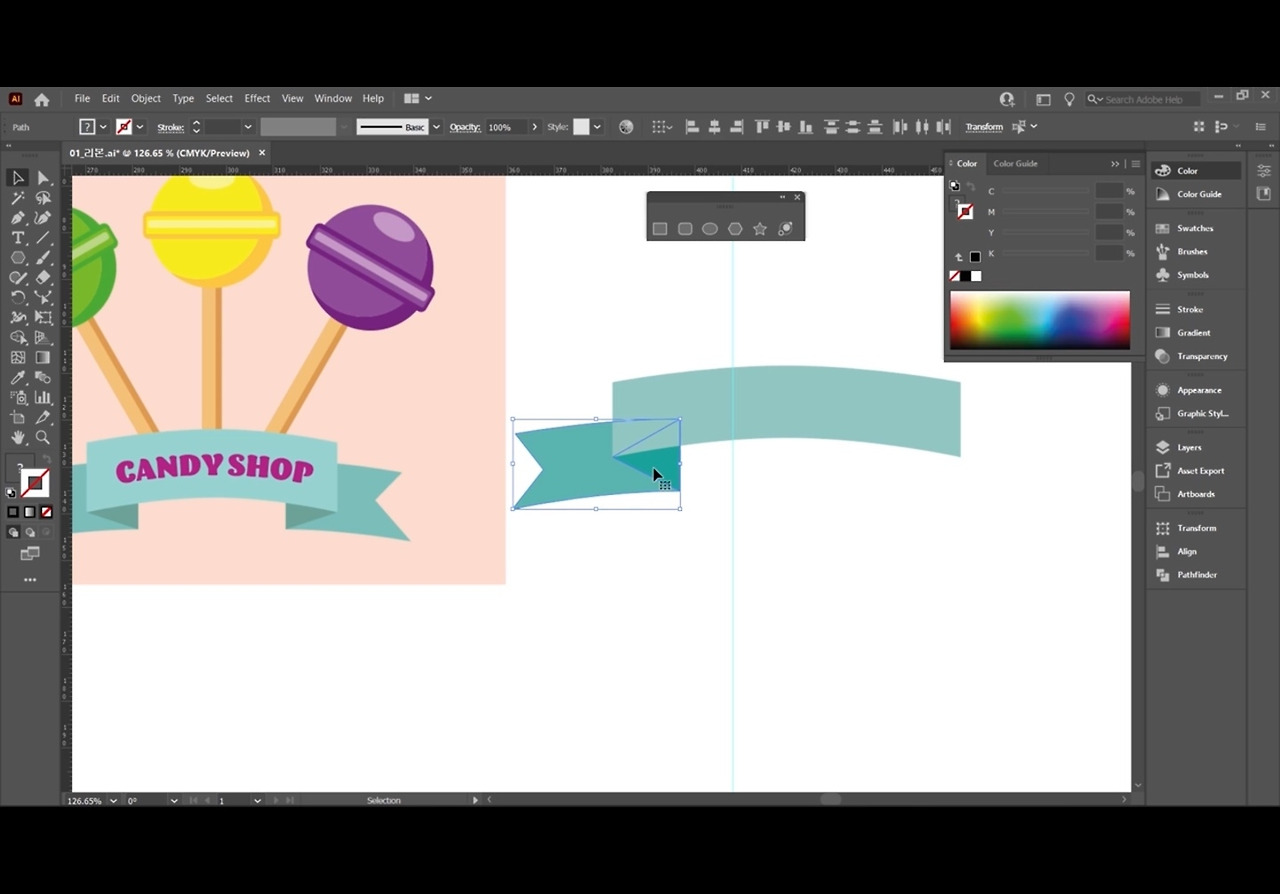Open the Window menu
This screenshot has height=894, width=1280.
tap(333, 99)
